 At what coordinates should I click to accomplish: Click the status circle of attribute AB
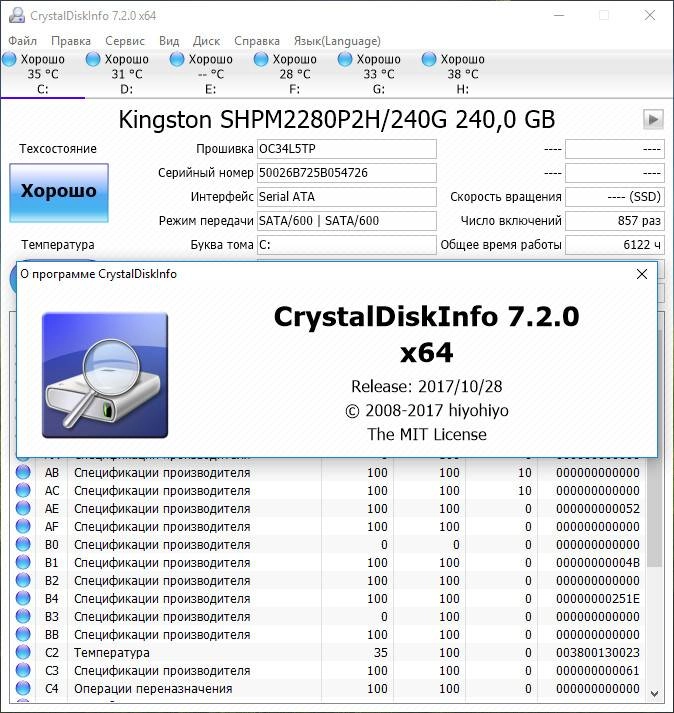click(x=23, y=472)
